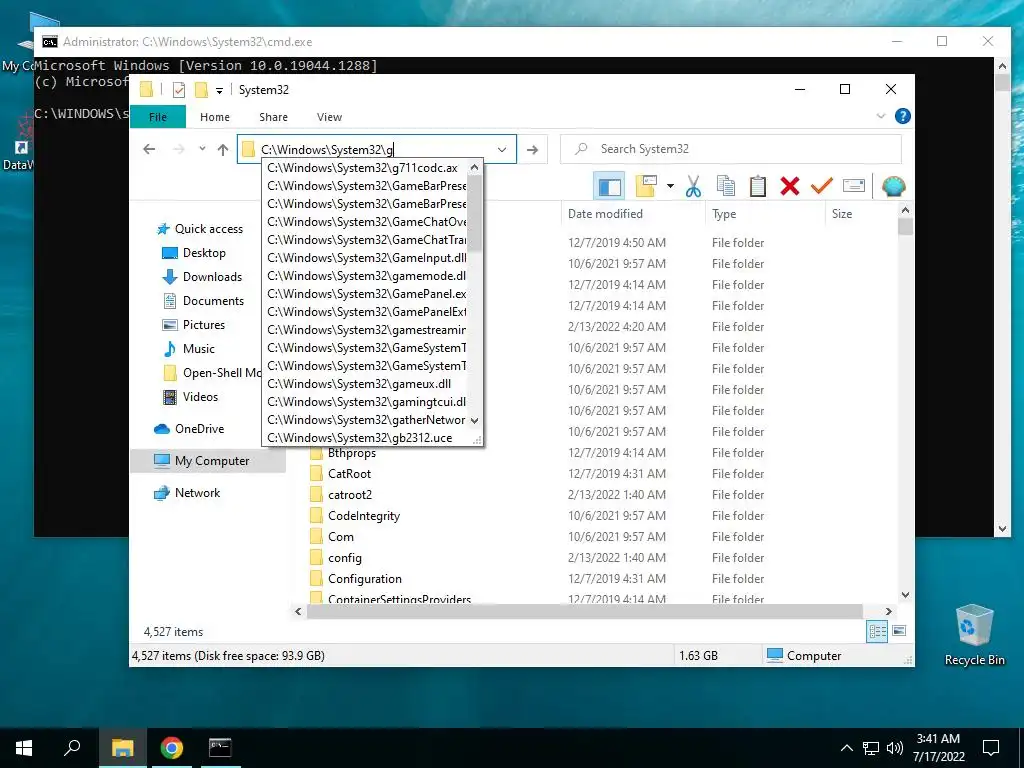Click the red X Delete icon
The height and width of the screenshot is (768, 1024).
coord(790,187)
